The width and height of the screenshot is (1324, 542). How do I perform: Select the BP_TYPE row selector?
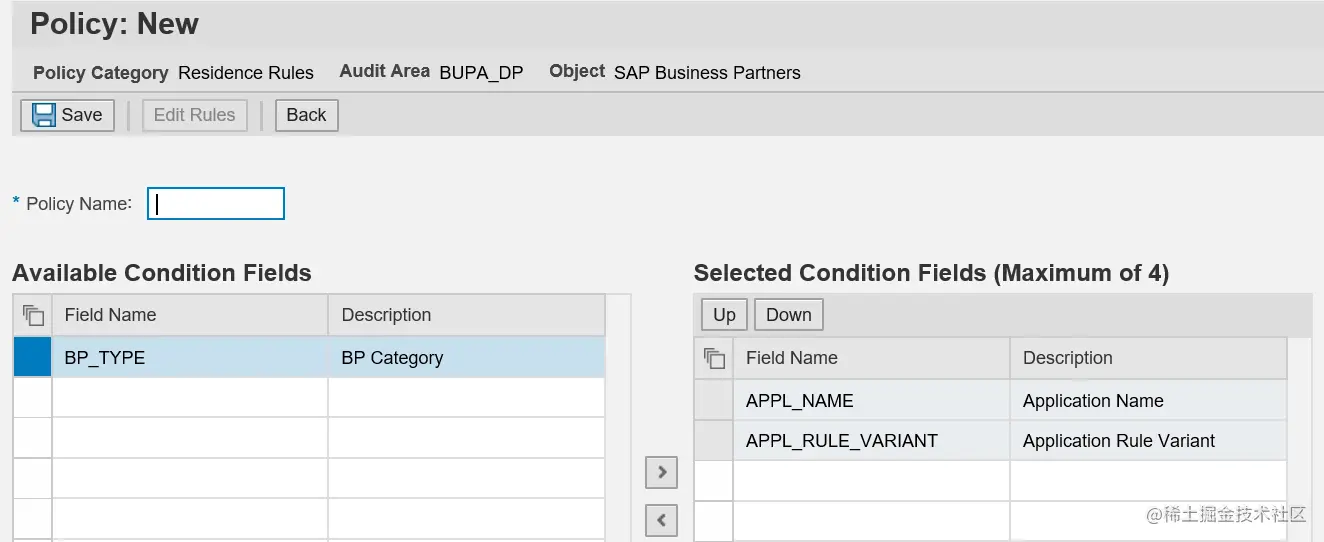tap(32, 358)
